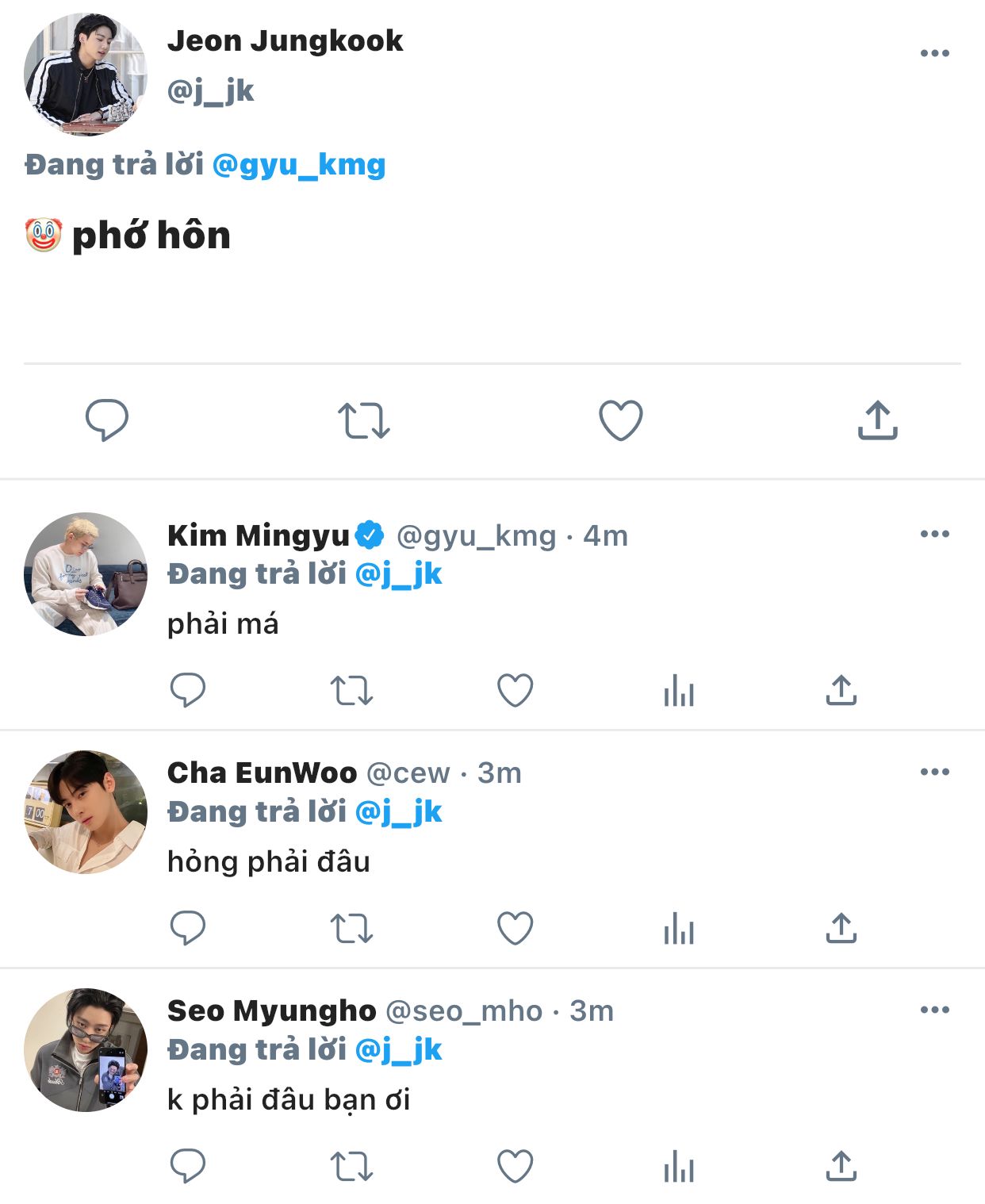The width and height of the screenshot is (985, 1204).
Task: View analytics for Seo Myungho's reply
Action: [x=679, y=1167]
